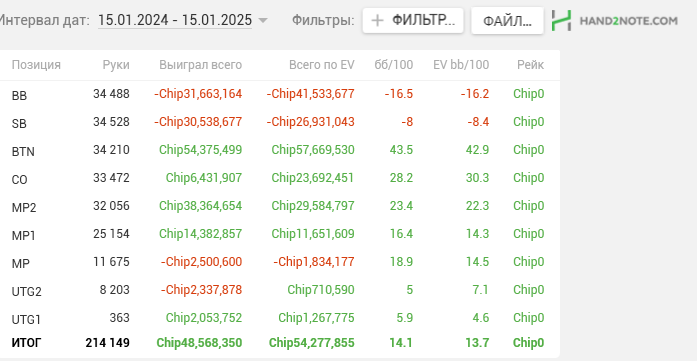Select the UTG2 position row
The image size is (697, 361).
[278, 290]
